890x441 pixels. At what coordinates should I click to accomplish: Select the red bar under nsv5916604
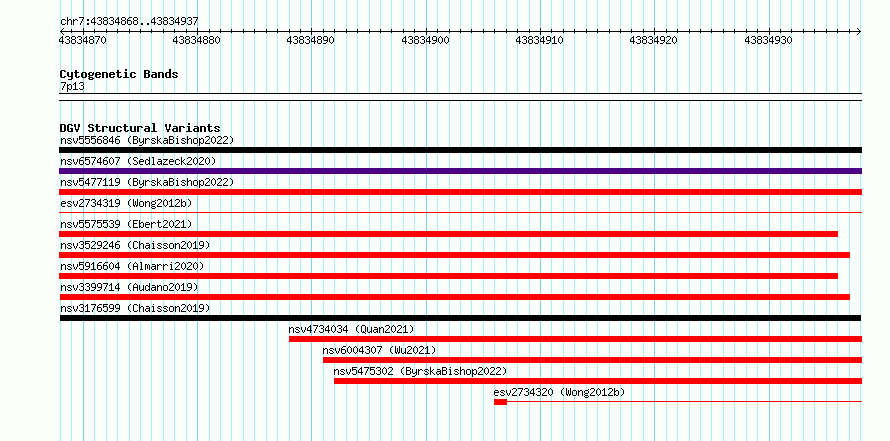pos(448,276)
